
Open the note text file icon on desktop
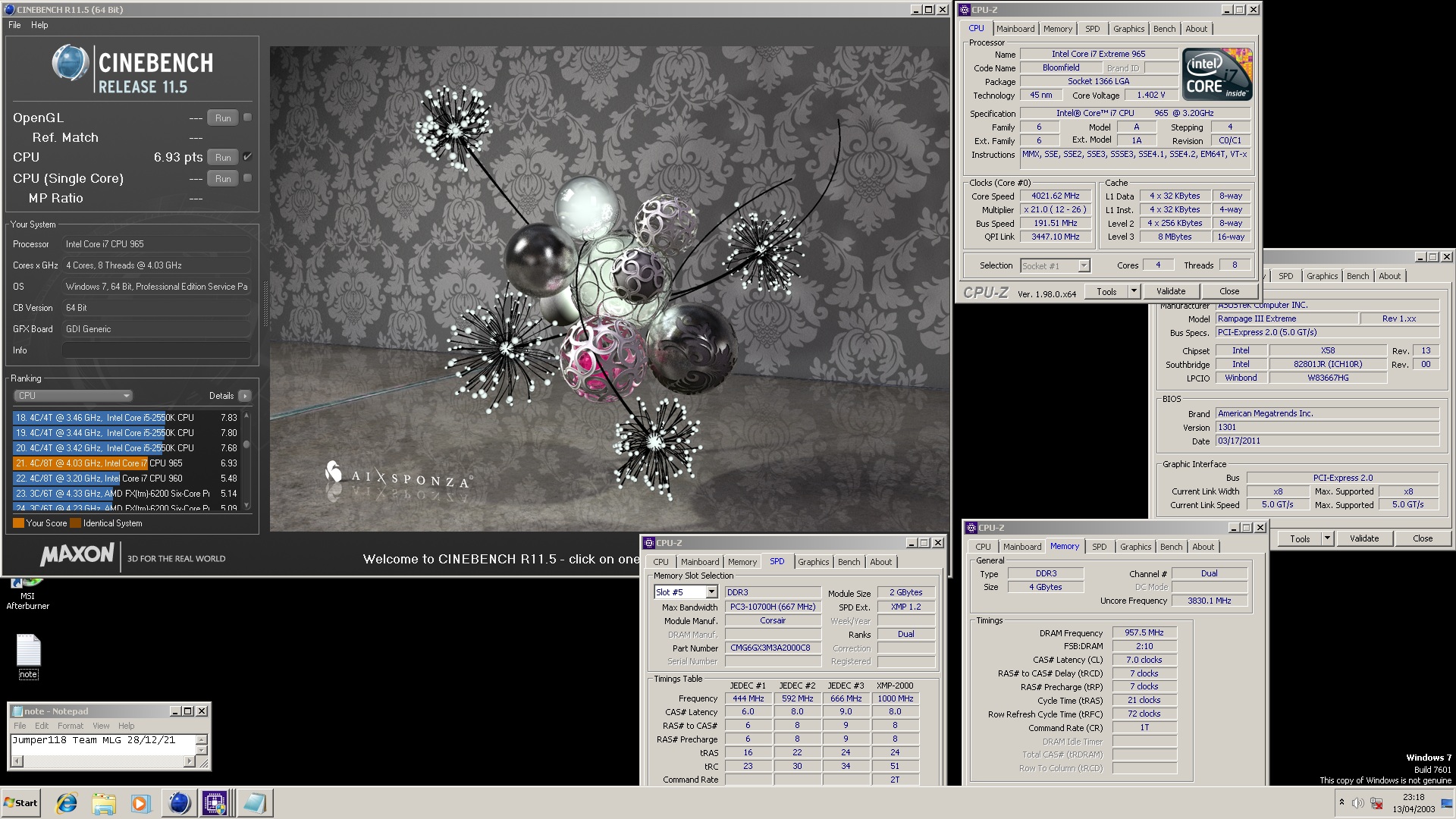[28, 656]
